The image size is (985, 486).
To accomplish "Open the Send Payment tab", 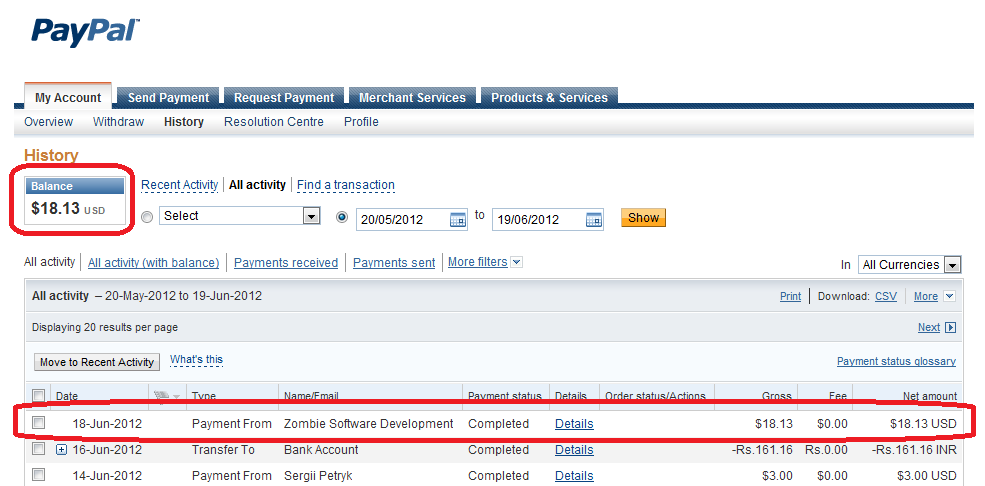I will 168,97.
